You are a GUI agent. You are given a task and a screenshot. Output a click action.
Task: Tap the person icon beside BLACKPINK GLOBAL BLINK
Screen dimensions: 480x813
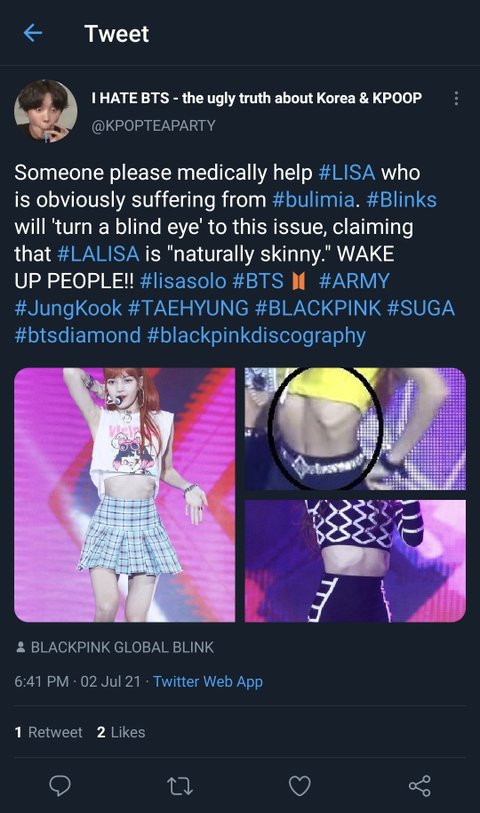21,647
